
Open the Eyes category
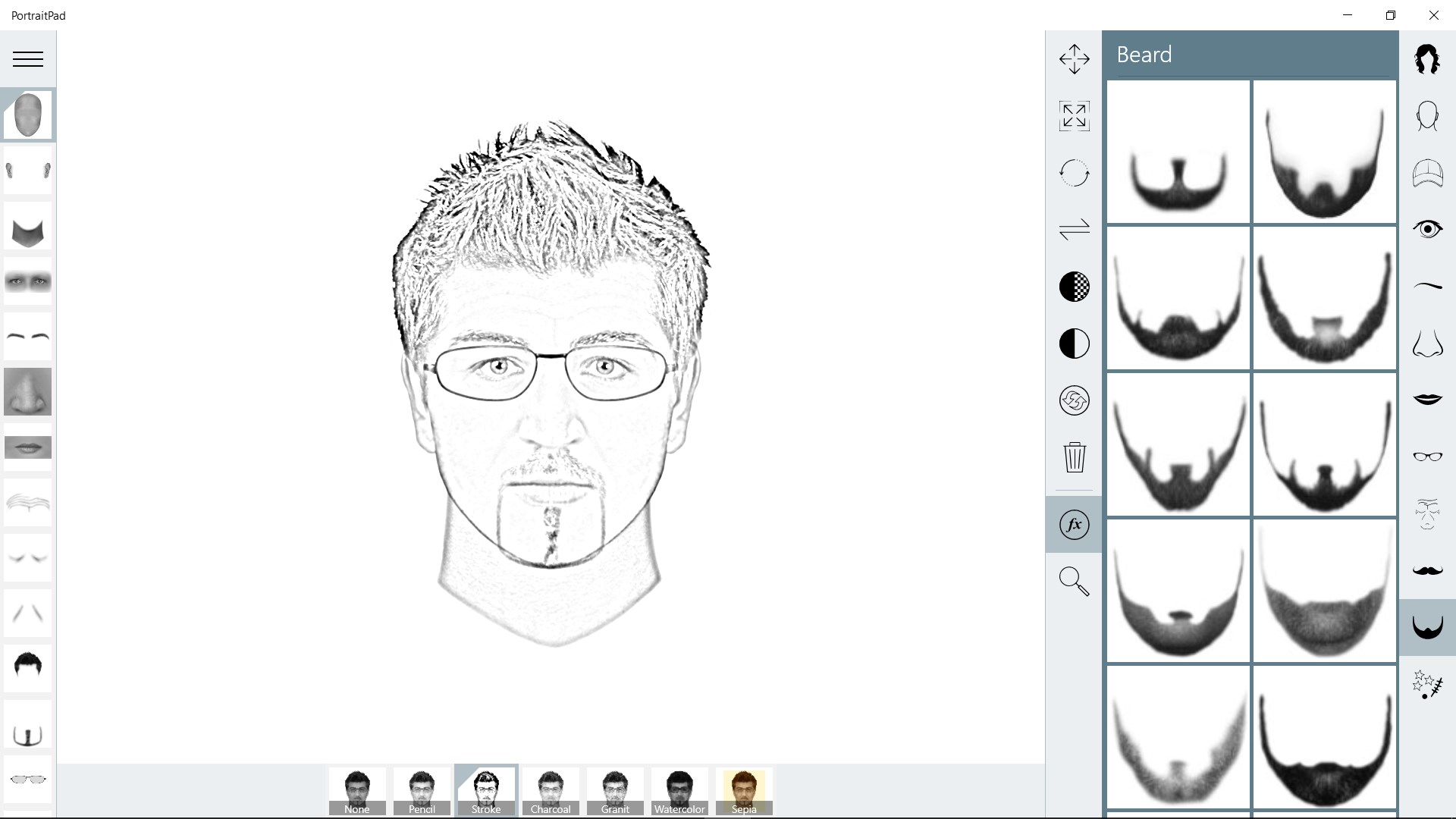point(1427,229)
